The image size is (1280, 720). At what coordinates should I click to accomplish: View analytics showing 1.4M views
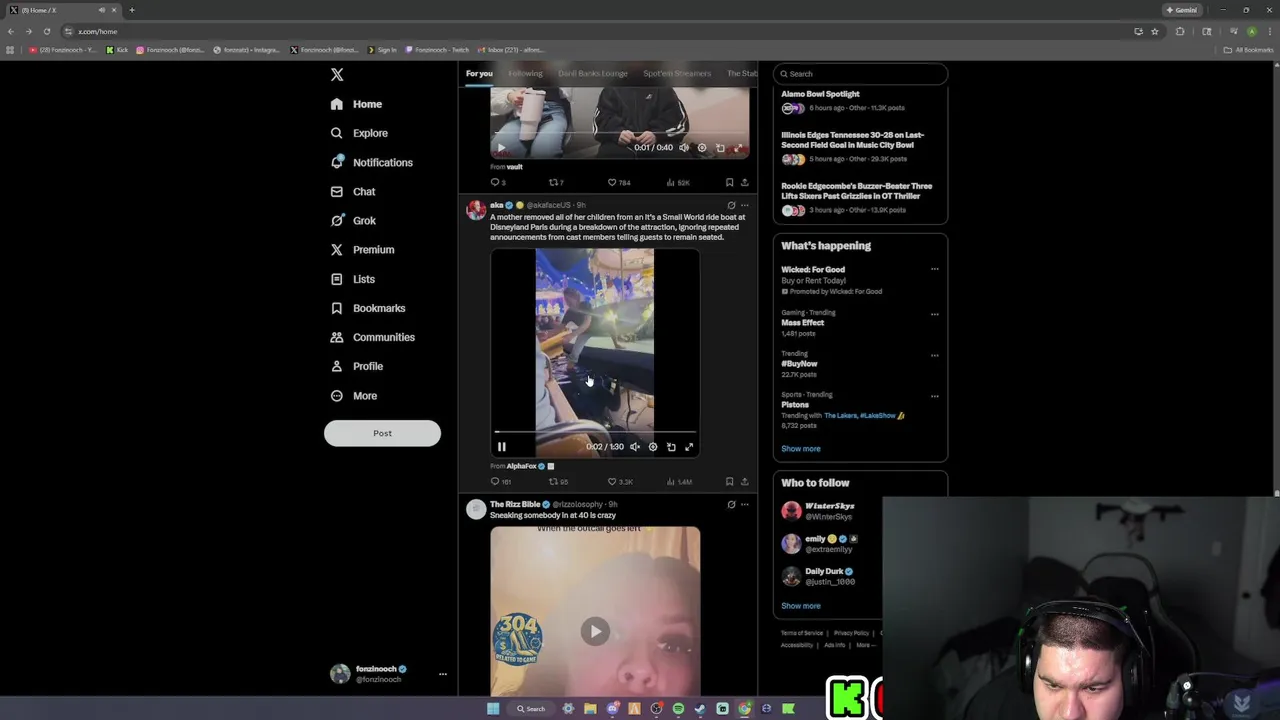[680, 482]
